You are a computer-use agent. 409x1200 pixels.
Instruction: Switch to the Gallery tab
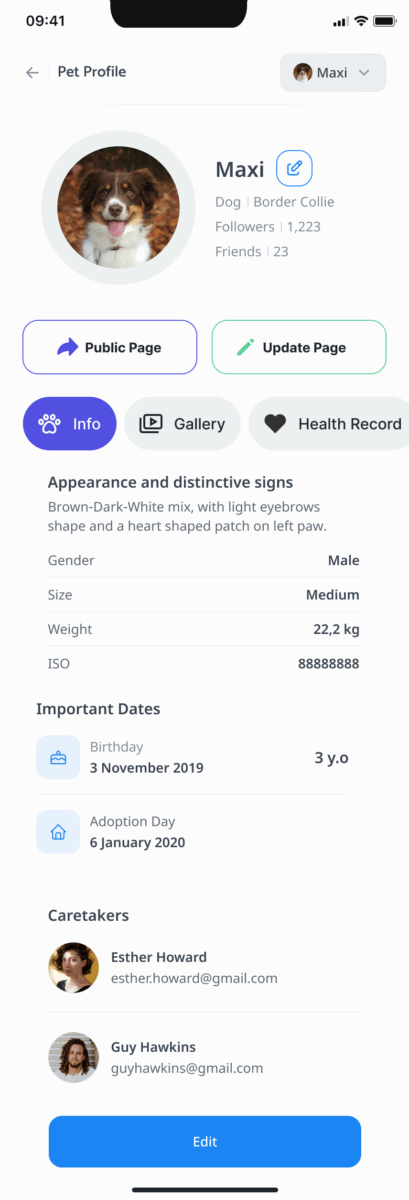point(182,424)
